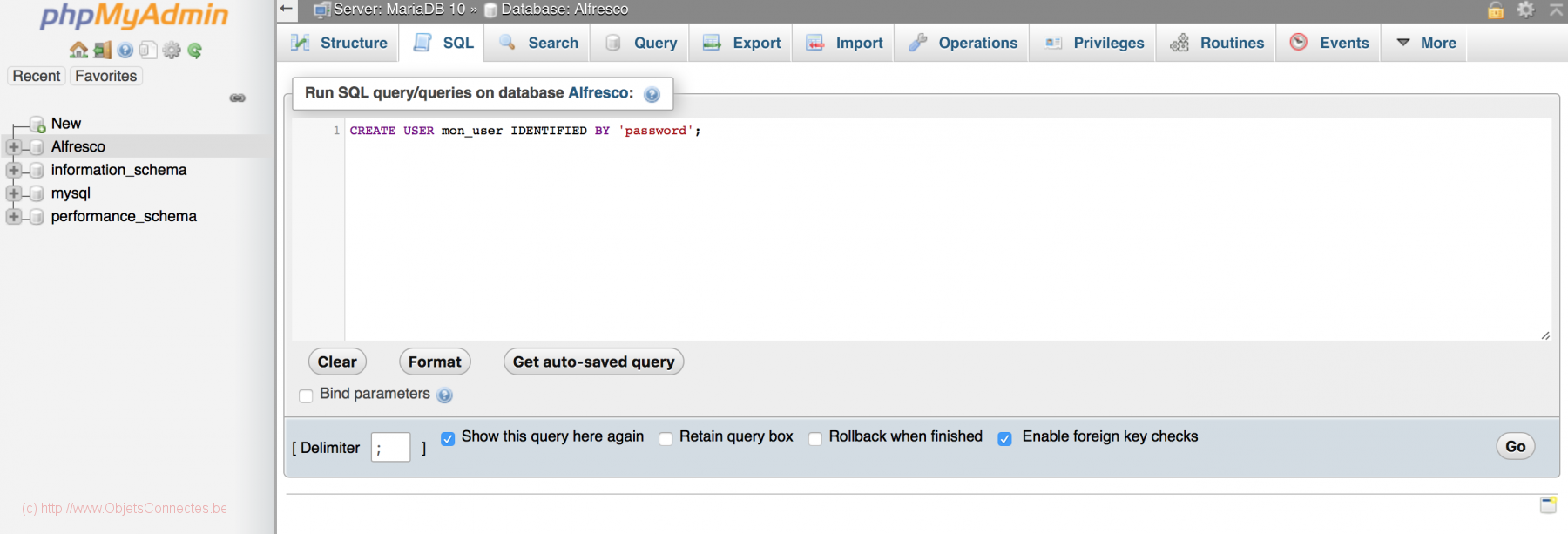Viewport: 1568px width, 534px height.
Task: Open the Query tab
Action: (x=639, y=43)
